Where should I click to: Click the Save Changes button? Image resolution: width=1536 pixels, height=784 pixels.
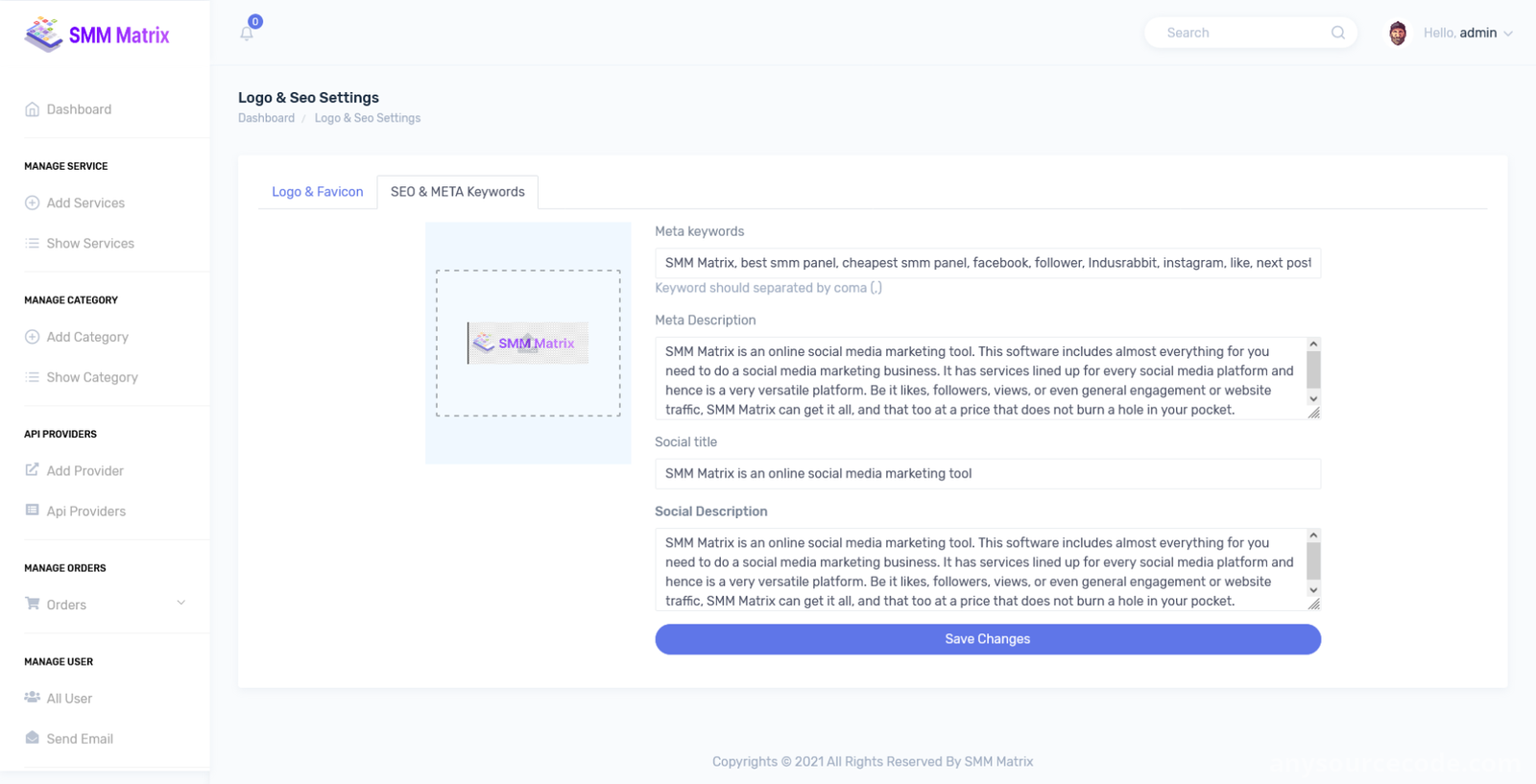point(988,639)
